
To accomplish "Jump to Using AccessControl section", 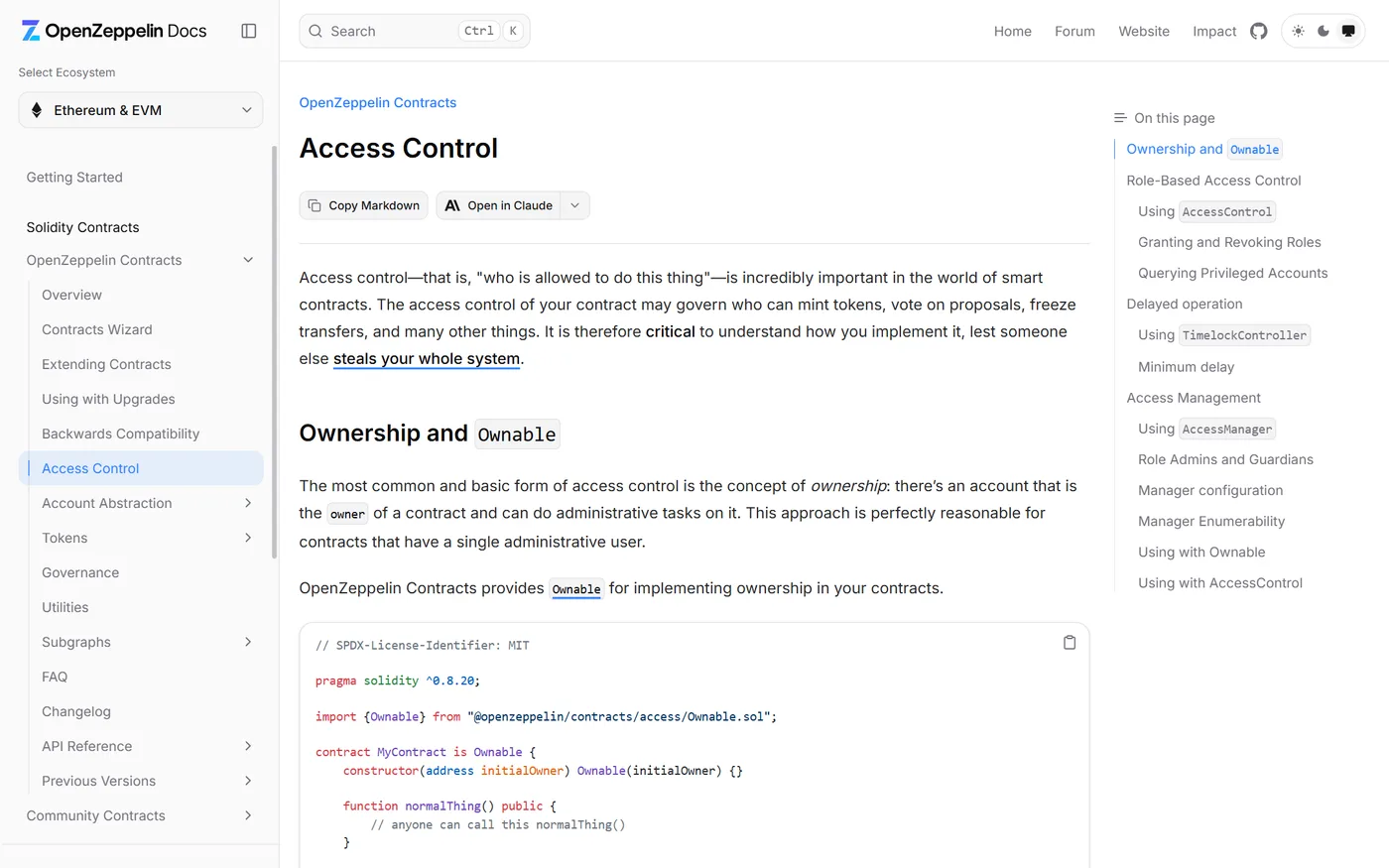I will point(1206,211).
